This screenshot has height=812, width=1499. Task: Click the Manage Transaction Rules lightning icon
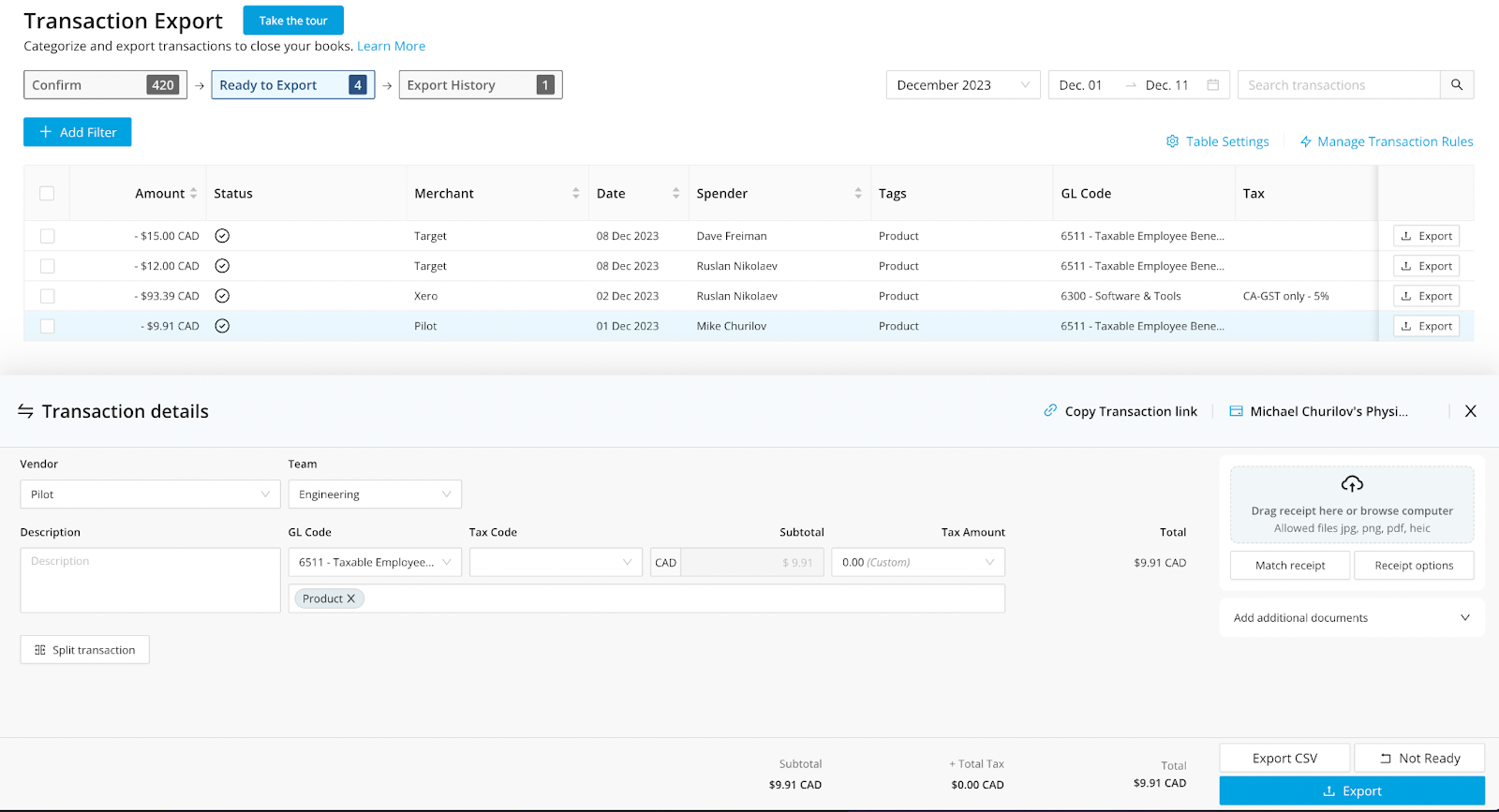[x=1305, y=141]
